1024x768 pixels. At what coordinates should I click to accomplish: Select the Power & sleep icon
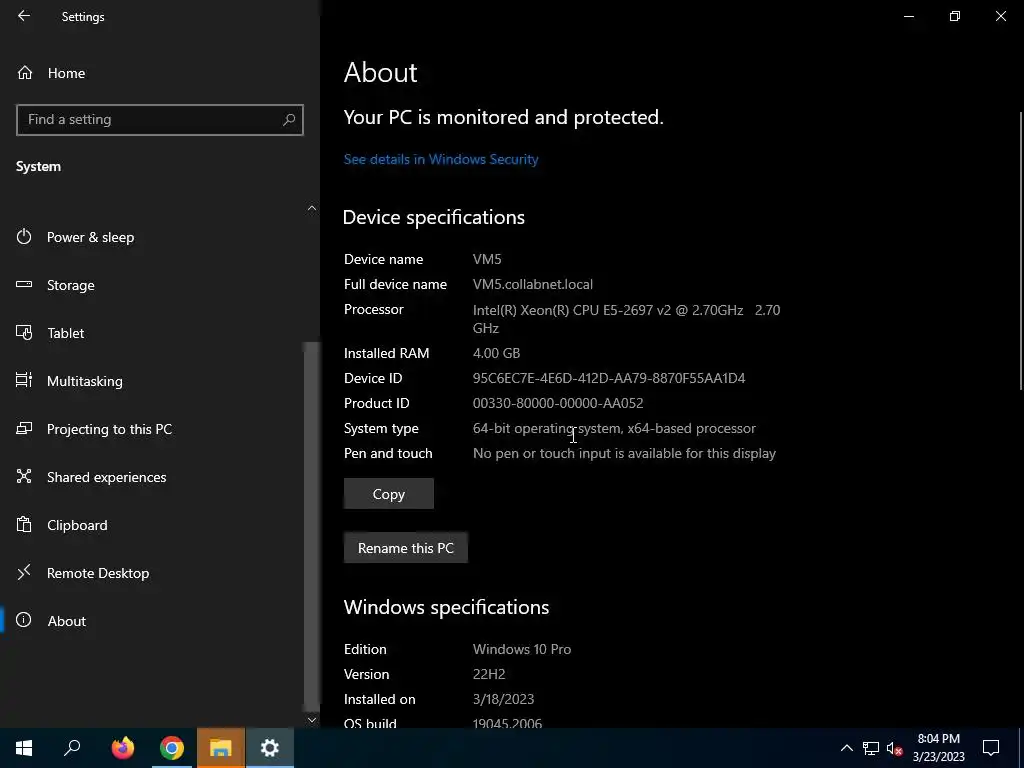click(x=24, y=236)
